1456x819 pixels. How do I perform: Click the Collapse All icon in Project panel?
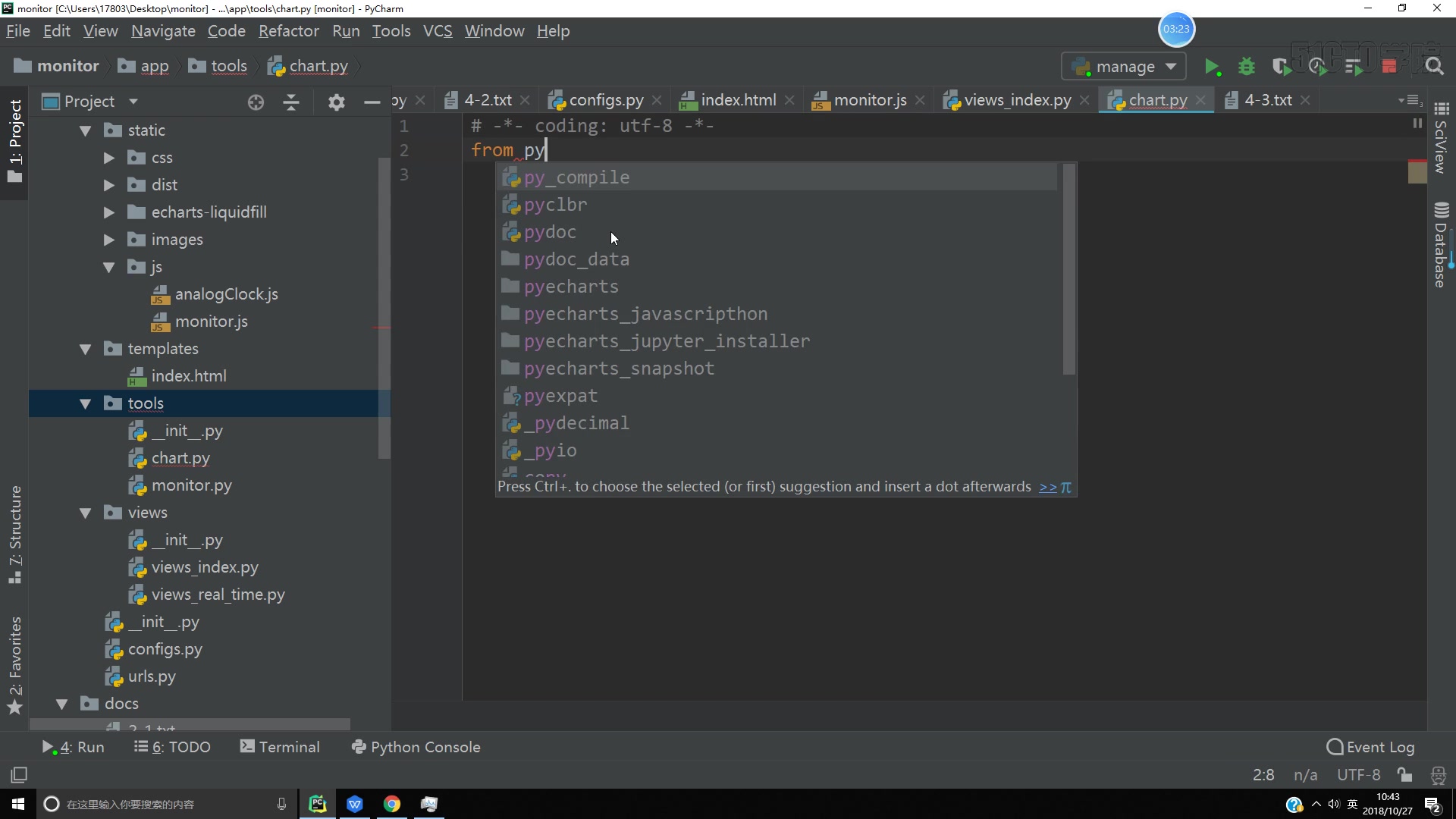click(x=291, y=102)
